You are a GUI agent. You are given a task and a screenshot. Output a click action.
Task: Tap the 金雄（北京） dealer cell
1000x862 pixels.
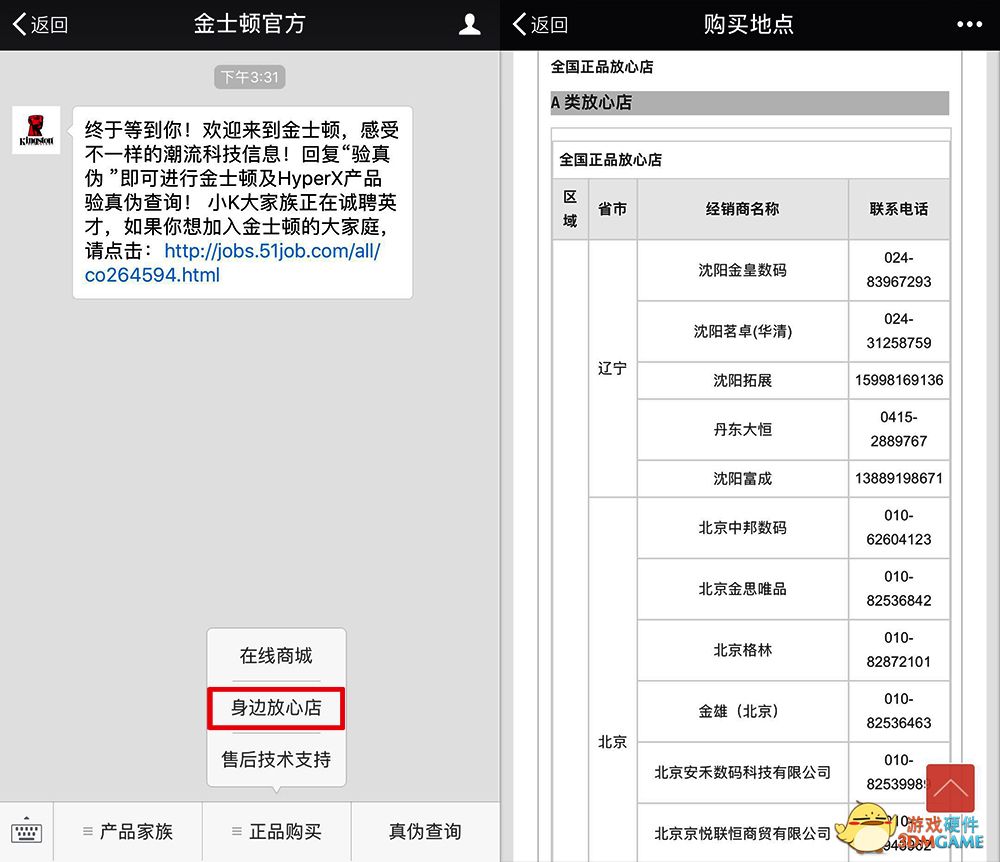pos(742,712)
